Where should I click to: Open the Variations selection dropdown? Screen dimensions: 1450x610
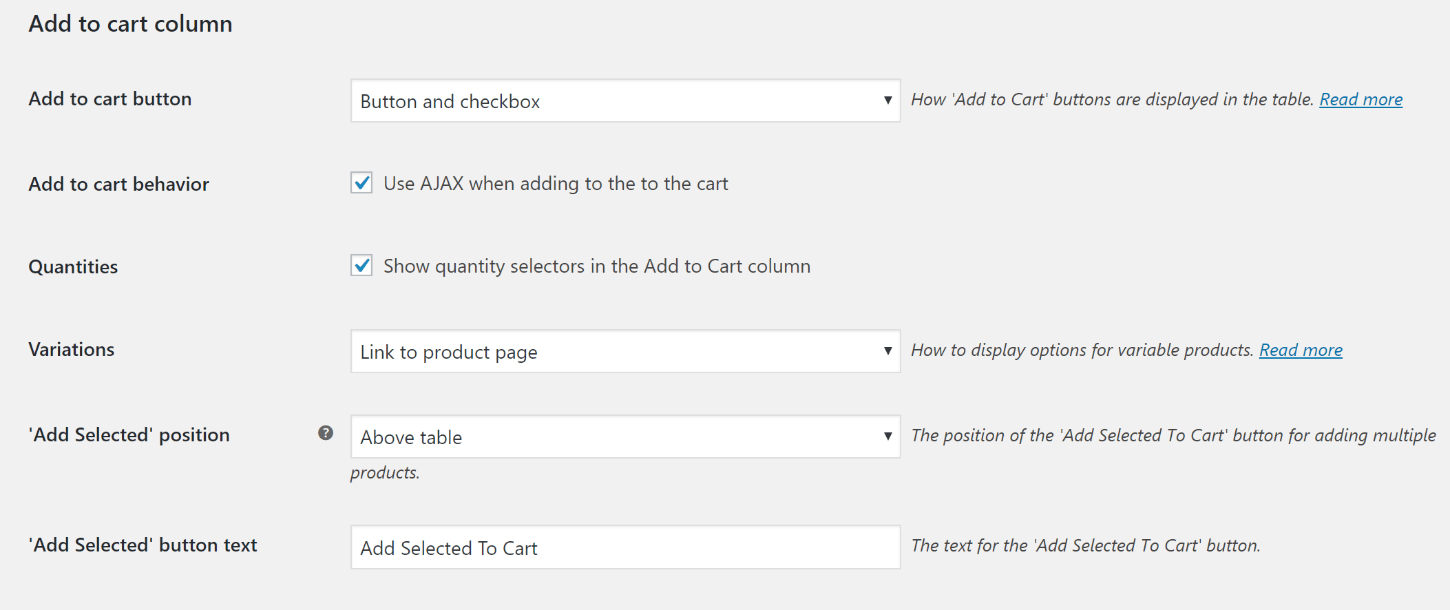[625, 351]
